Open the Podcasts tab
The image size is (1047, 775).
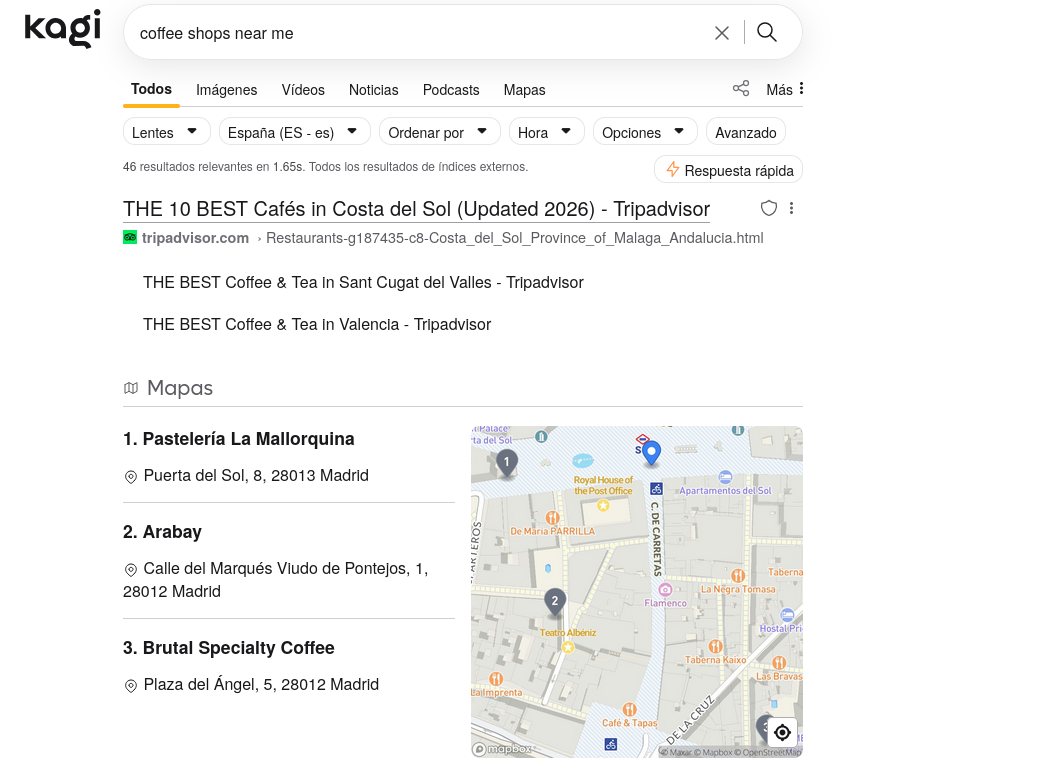[x=451, y=90]
